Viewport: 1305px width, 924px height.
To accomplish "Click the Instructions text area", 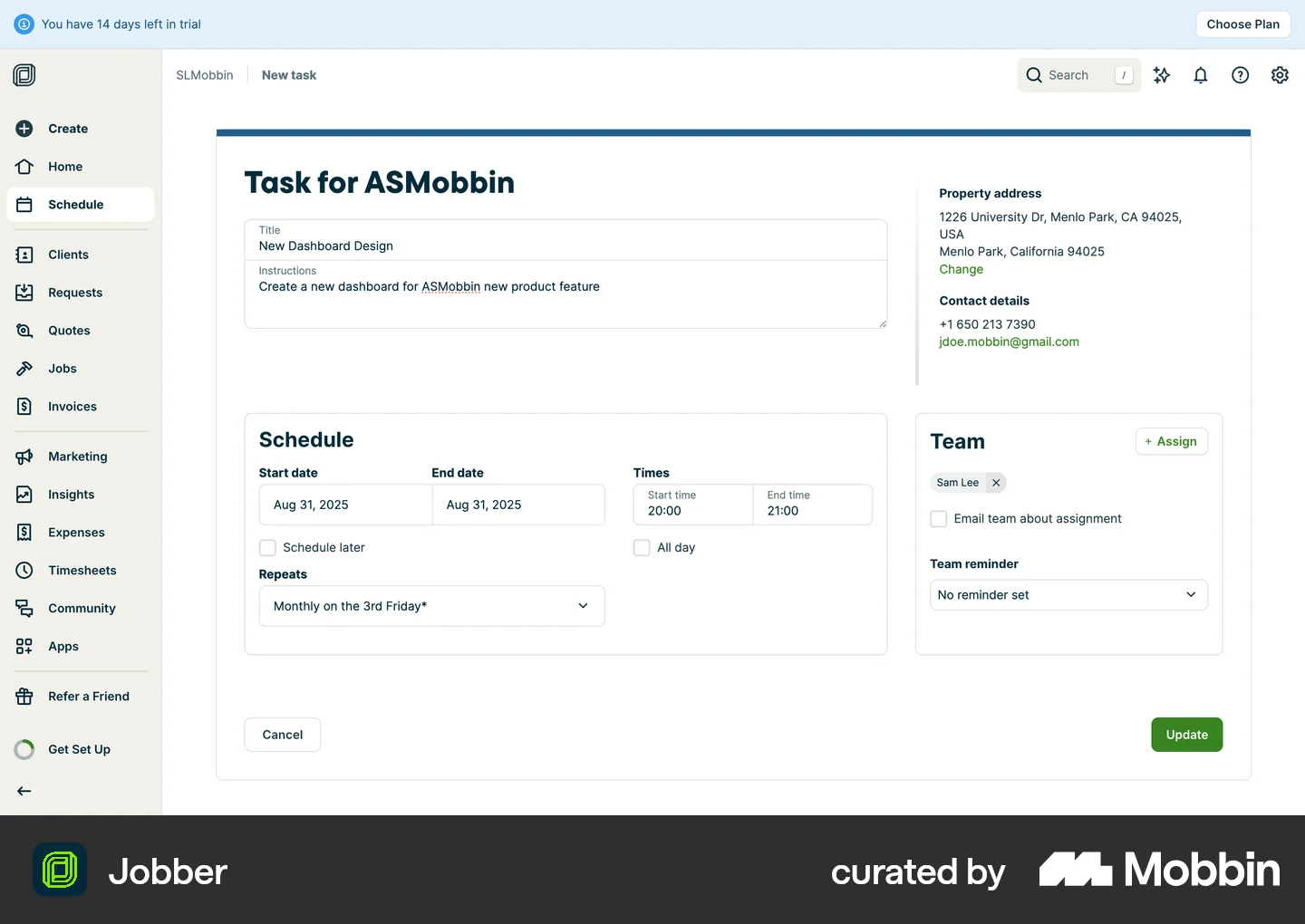I will [565, 294].
